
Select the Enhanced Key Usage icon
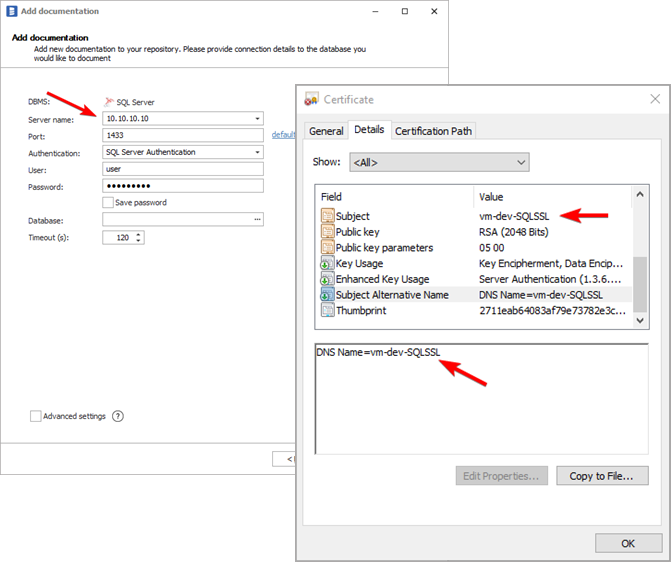coord(327,279)
